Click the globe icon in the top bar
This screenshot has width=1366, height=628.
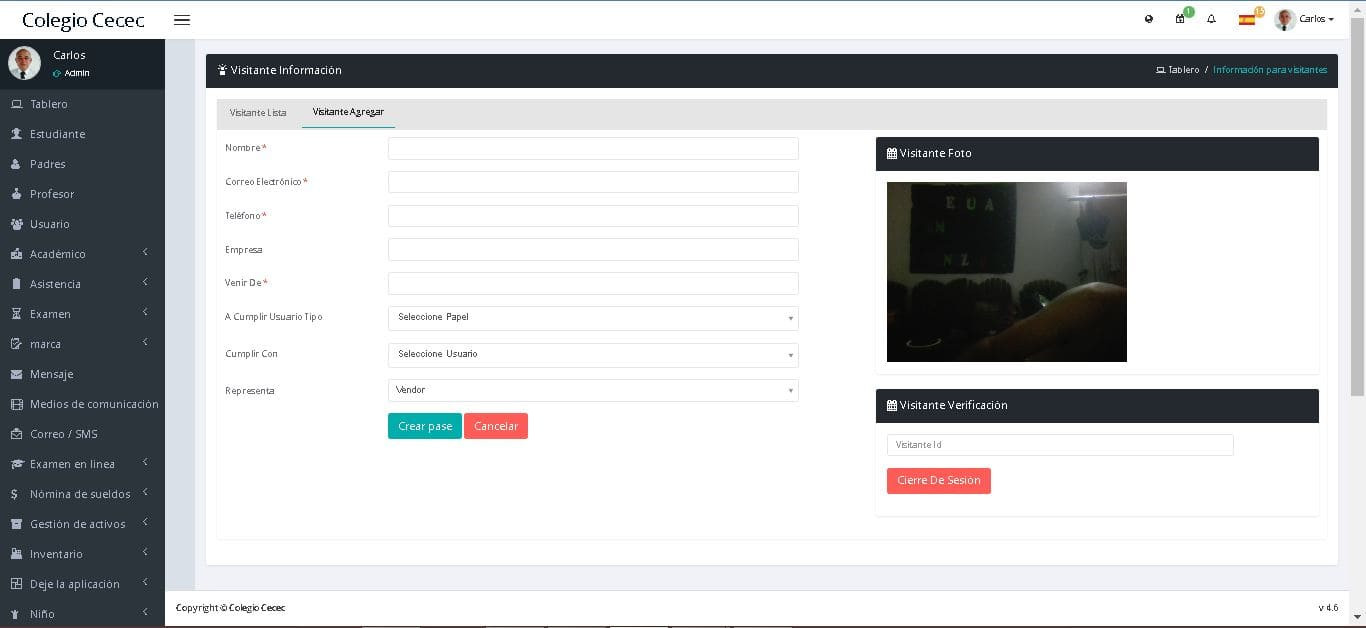coord(1148,18)
